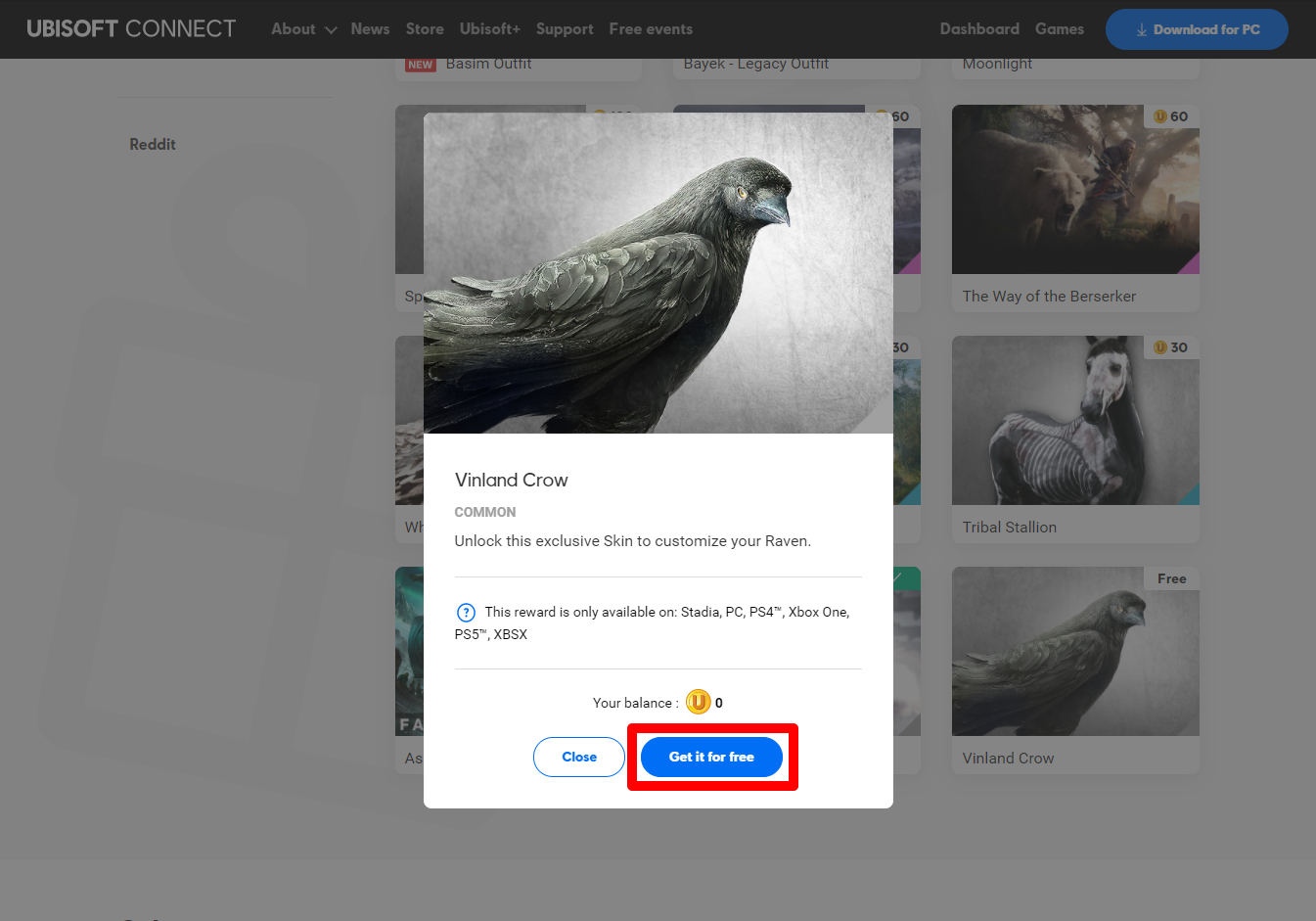
Task: Click the Download for PC button
Action: click(1197, 29)
